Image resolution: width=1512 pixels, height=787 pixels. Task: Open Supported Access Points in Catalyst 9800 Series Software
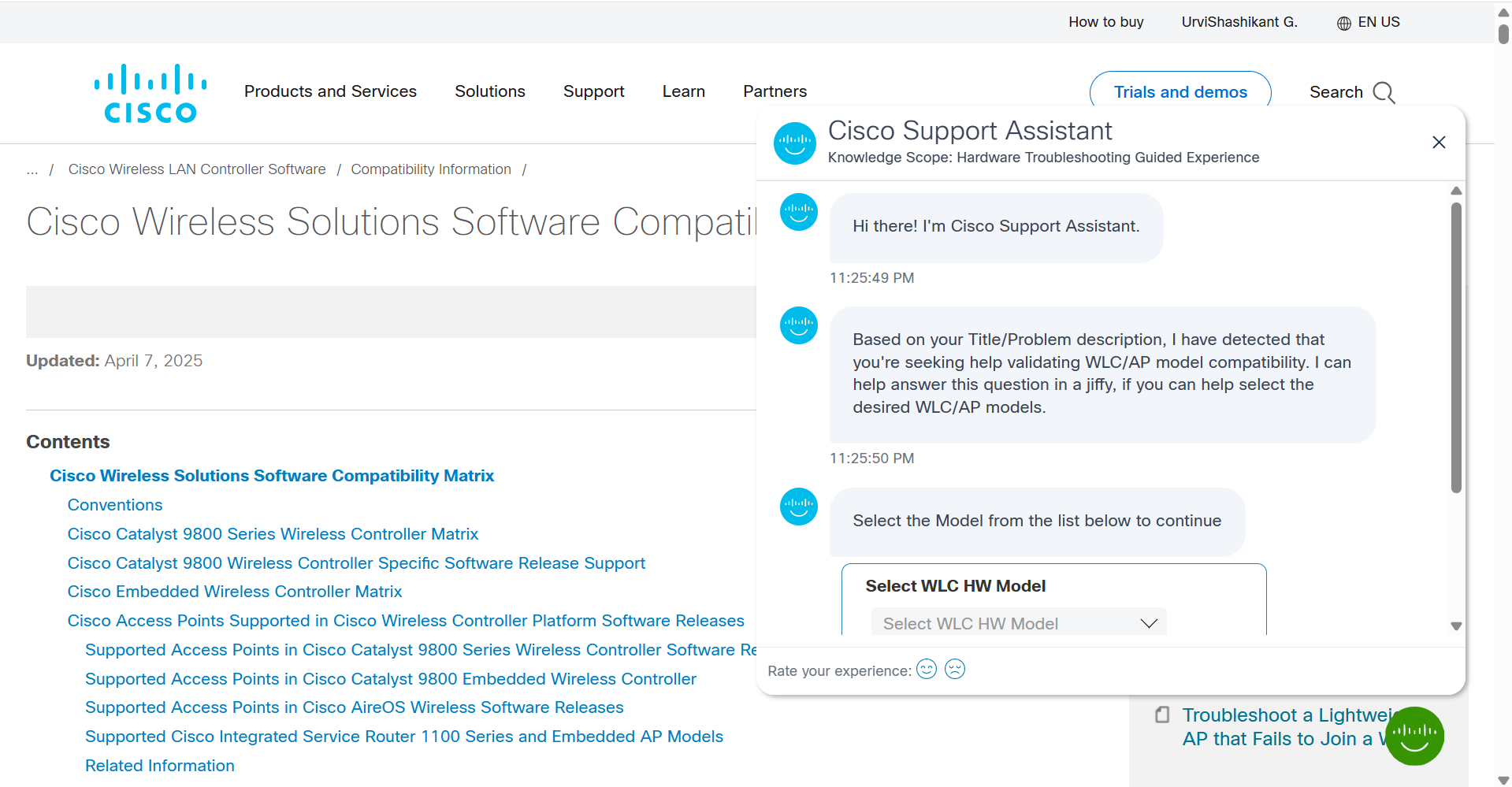(421, 650)
